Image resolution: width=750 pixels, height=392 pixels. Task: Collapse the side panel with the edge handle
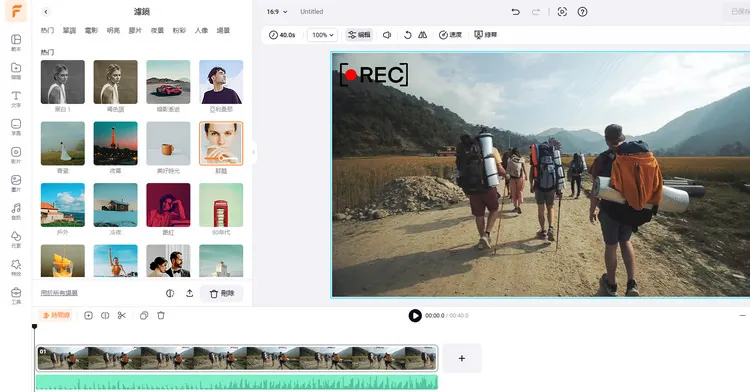coord(253,152)
